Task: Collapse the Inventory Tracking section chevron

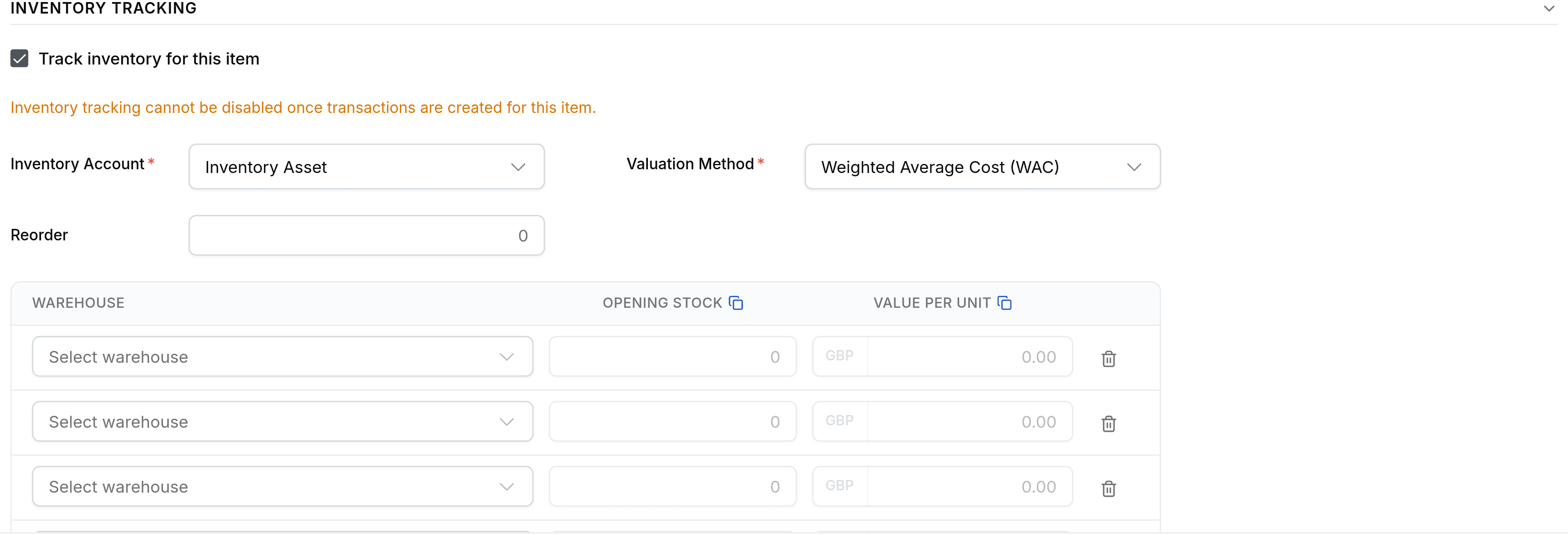Action: click(1549, 9)
